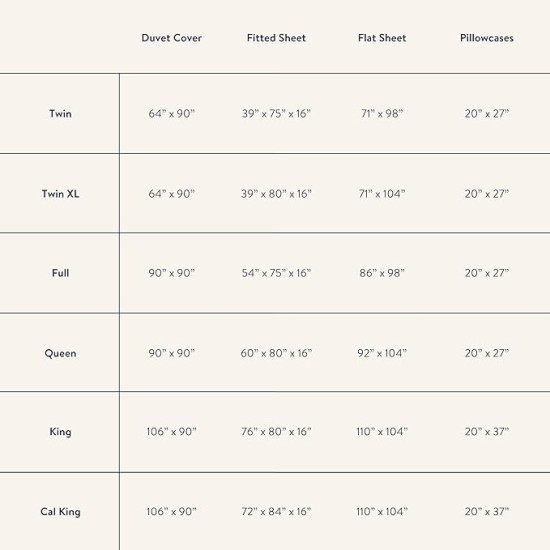Select the Twin row label
Screen dimensions: 550x550
pos(60,114)
